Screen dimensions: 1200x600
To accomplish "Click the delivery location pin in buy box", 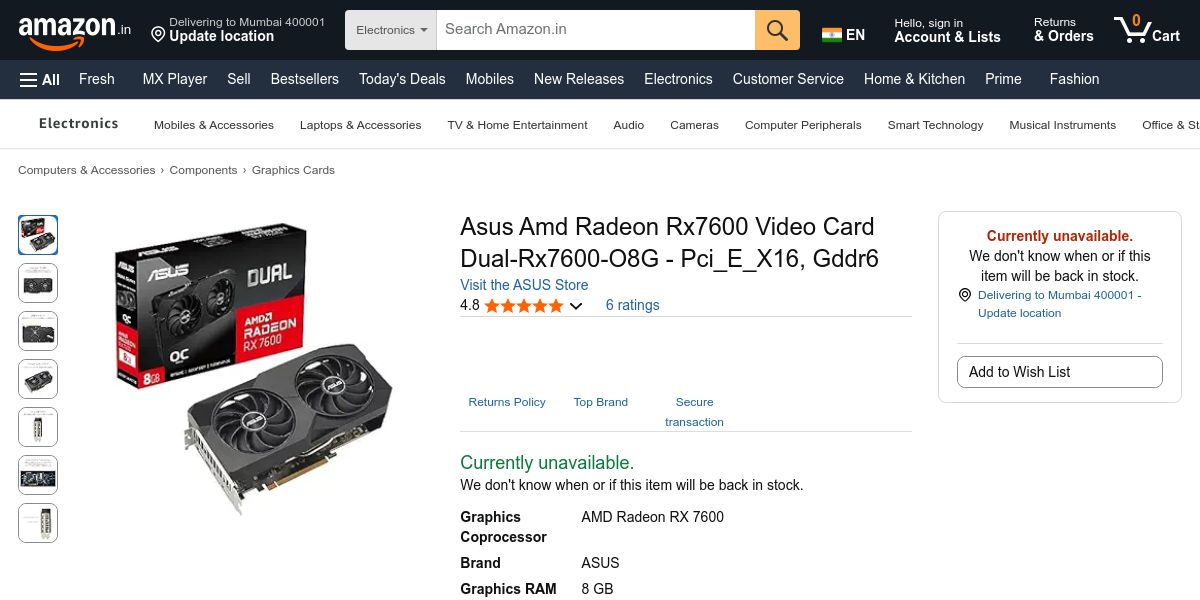I will pyautogui.click(x=965, y=295).
